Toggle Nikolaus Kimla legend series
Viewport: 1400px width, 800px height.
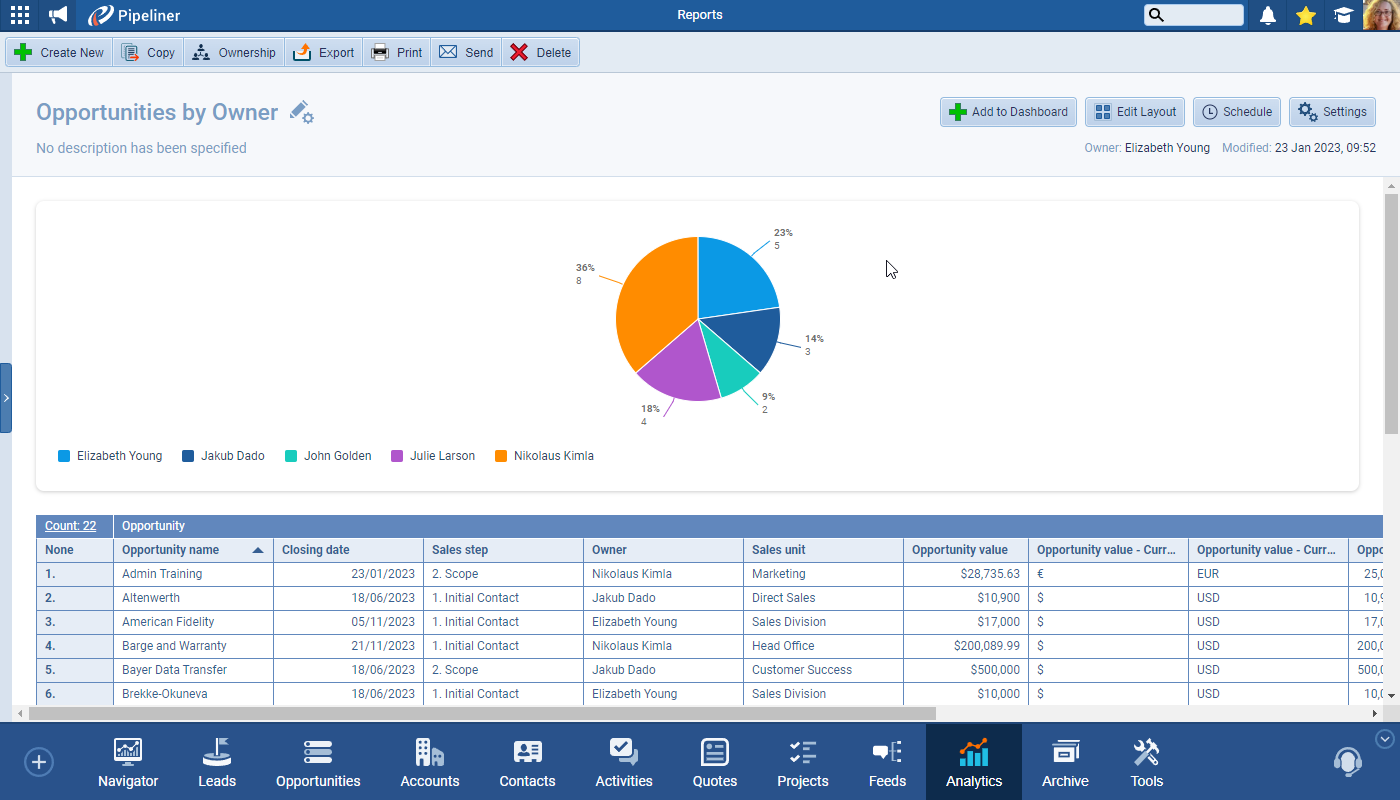pos(544,456)
